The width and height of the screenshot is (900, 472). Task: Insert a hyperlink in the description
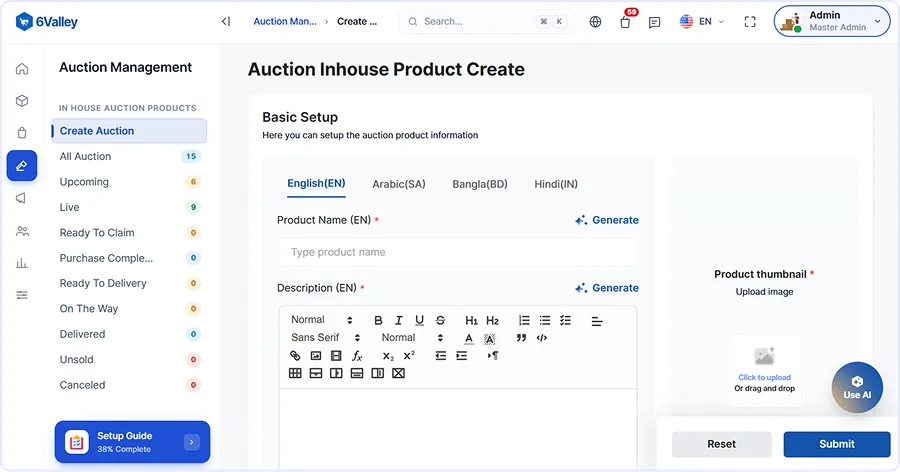(x=295, y=355)
